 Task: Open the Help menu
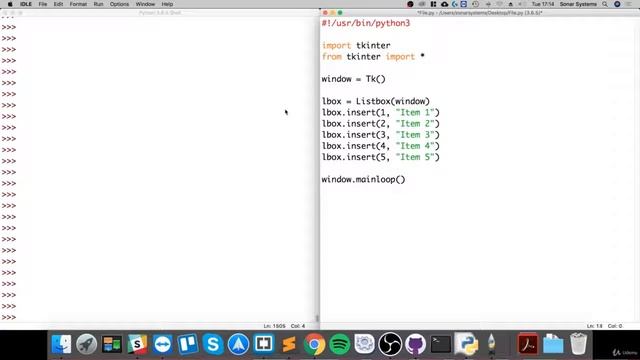click(167, 4)
